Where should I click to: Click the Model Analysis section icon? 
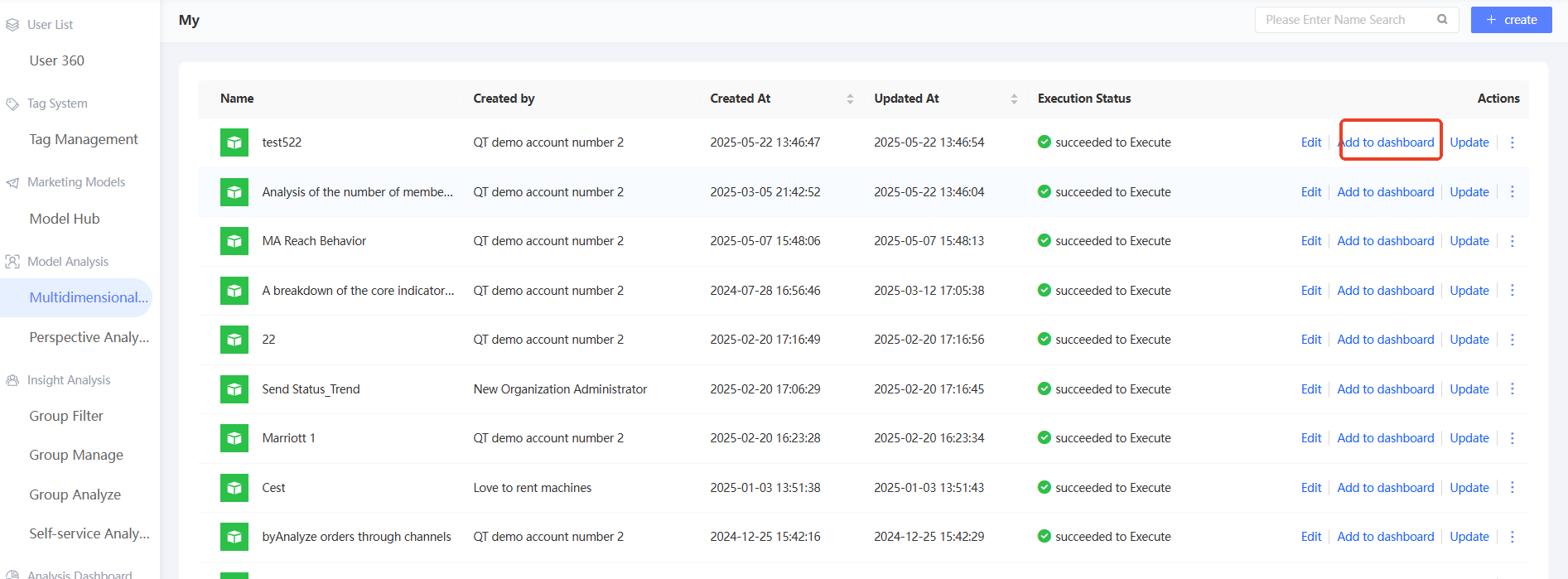[x=12, y=262]
